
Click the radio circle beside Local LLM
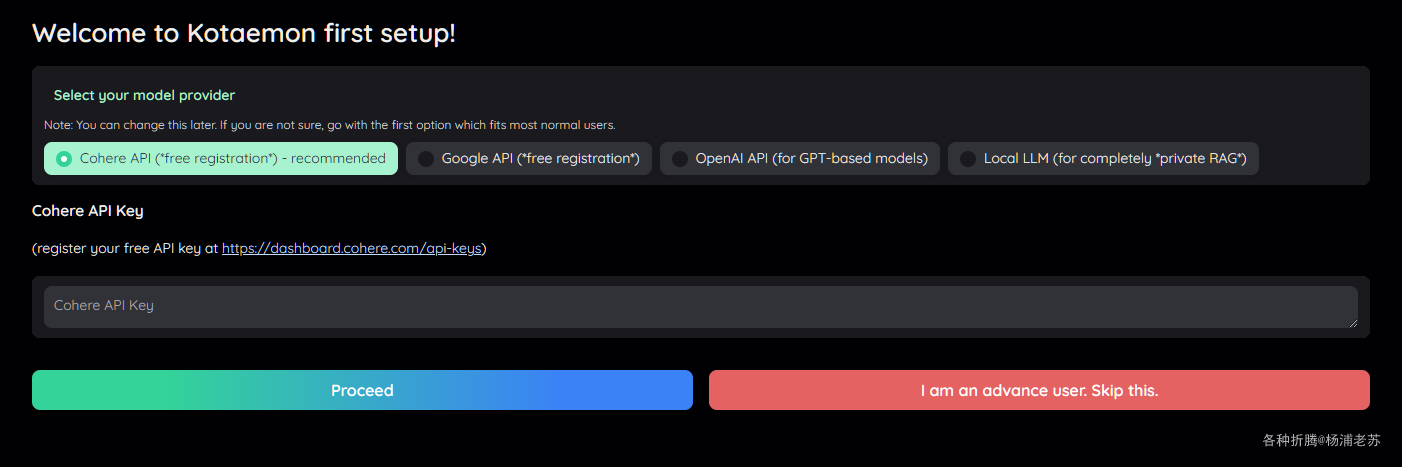tap(968, 159)
